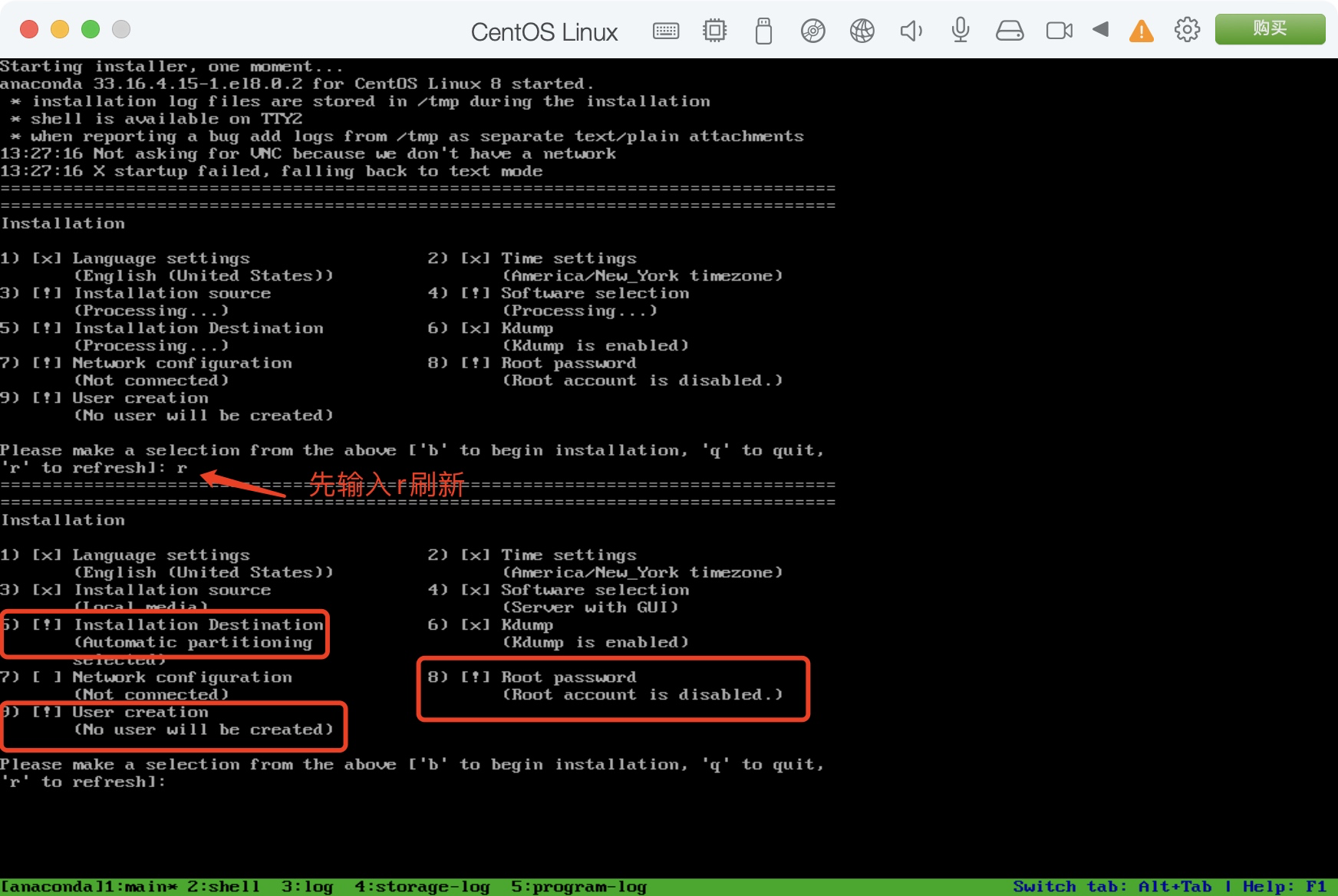
Task: Click 'Starting installer, one moment...' line
Action: [171, 68]
